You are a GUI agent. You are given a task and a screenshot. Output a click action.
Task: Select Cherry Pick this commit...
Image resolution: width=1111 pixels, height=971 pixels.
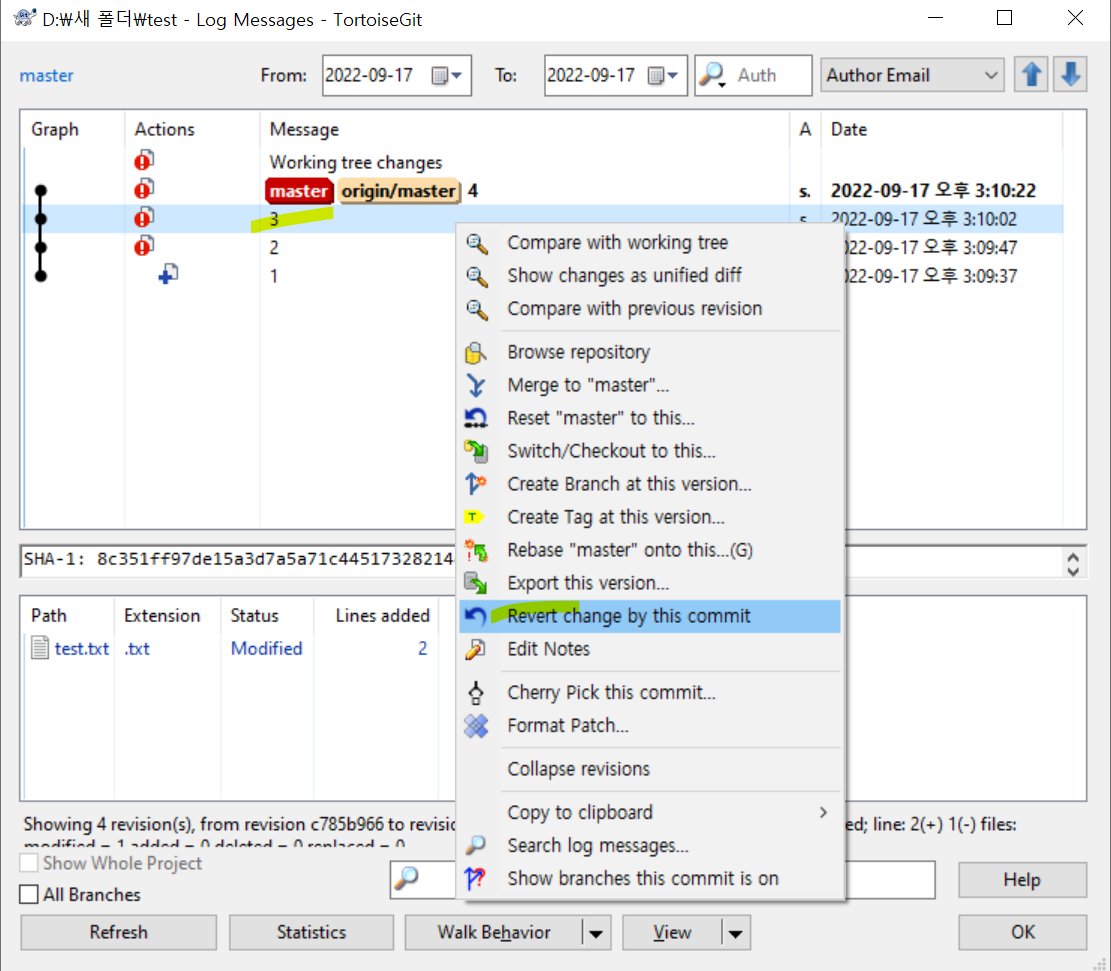(650, 692)
